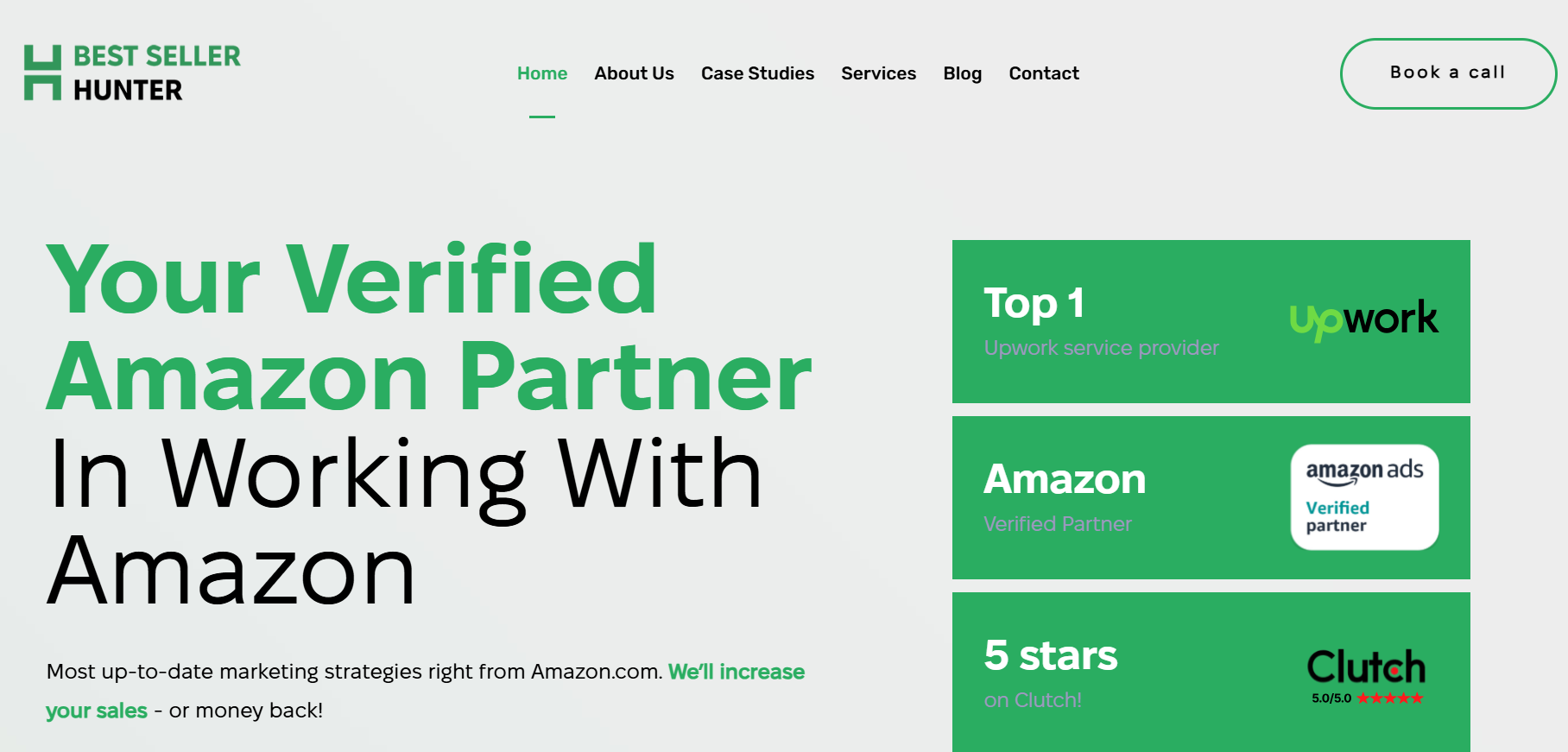Image resolution: width=1568 pixels, height=752 pixels.
Task: Click the Clutch logo
Action: point(1365,667)
